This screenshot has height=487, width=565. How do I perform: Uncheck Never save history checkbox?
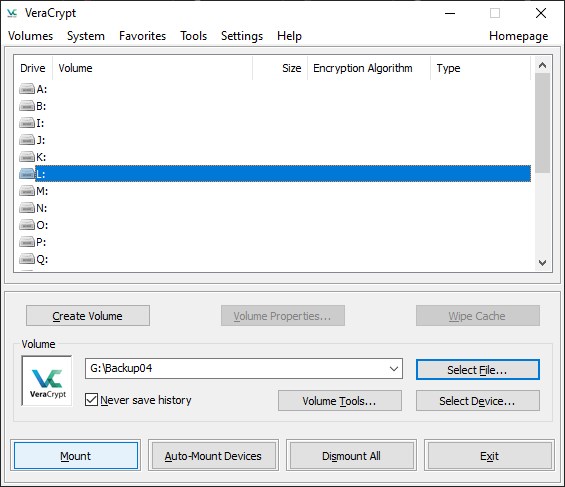click(91, 400)
